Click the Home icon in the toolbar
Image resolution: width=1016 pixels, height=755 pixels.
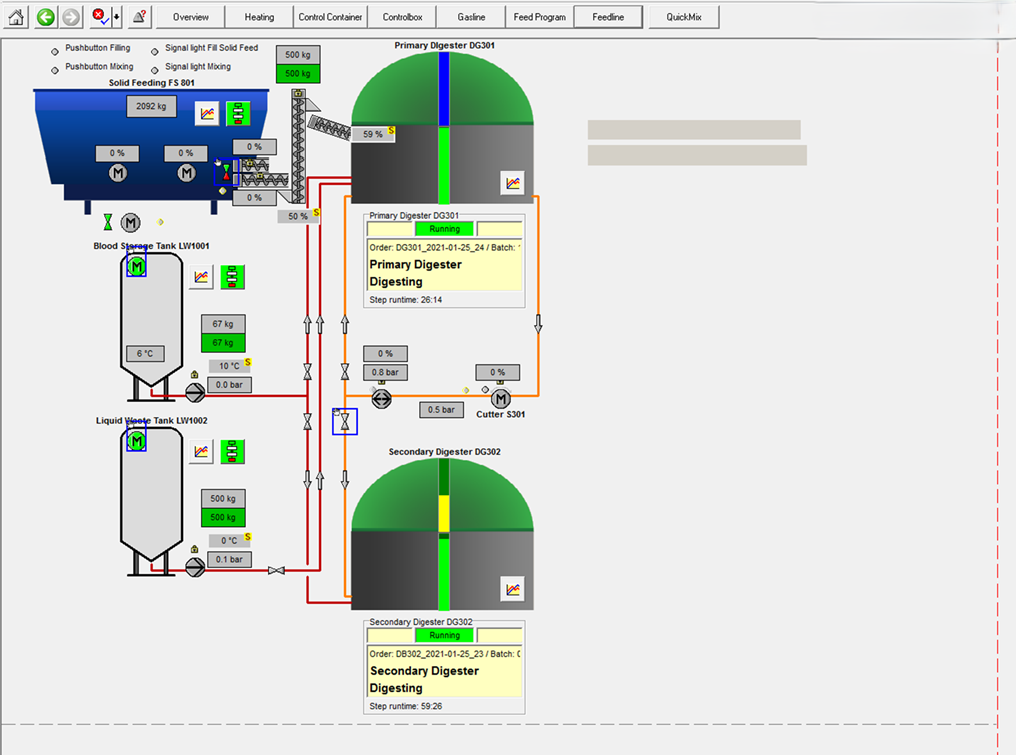click(x=16, y=17)
